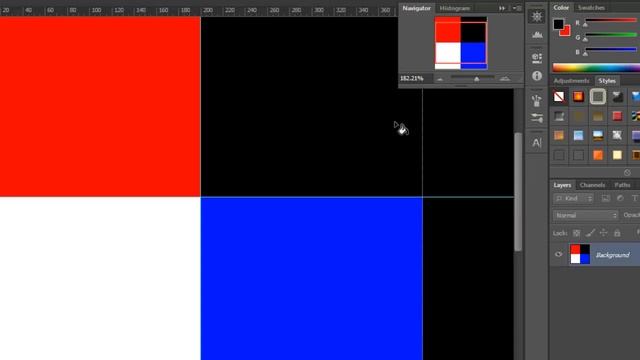
Task: Apply the sky-blue style in third row
Action: pyautogui.click(x=578, y=136)
